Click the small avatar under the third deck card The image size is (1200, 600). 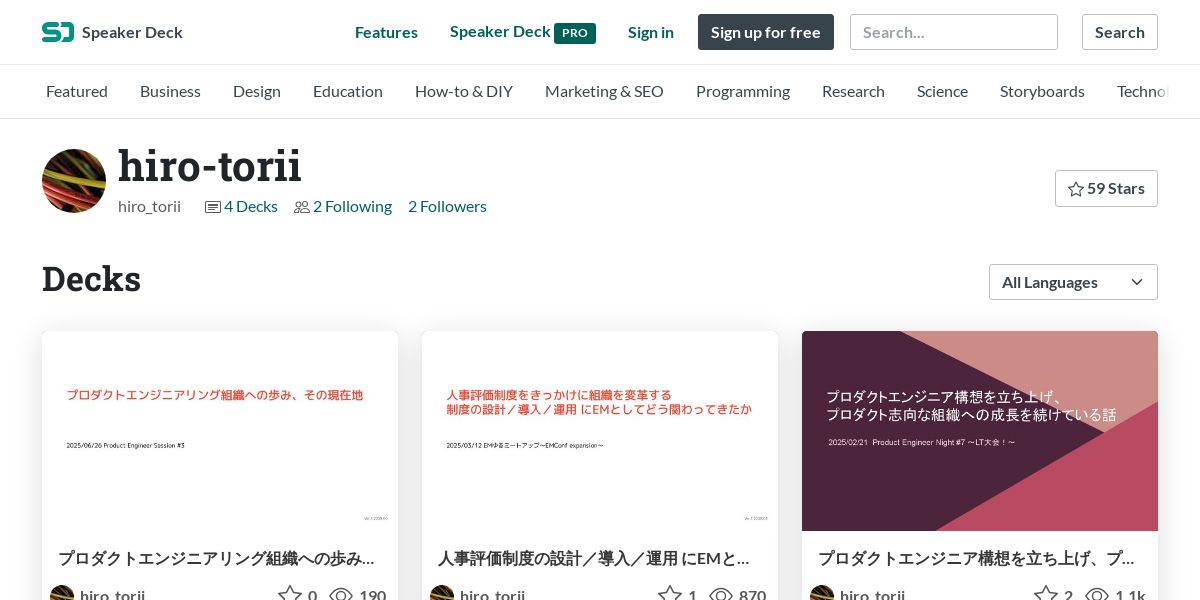822,593
